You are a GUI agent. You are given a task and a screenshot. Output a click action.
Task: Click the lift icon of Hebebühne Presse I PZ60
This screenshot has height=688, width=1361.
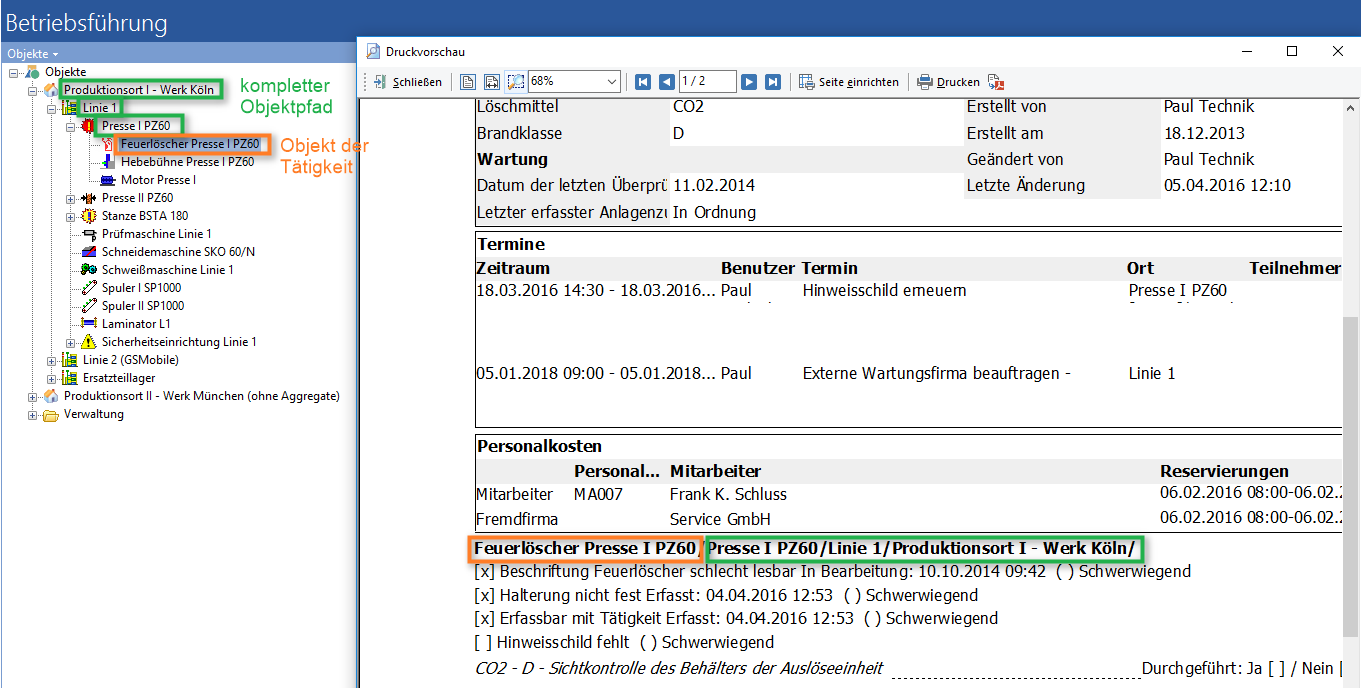click(x=108, y=162)
